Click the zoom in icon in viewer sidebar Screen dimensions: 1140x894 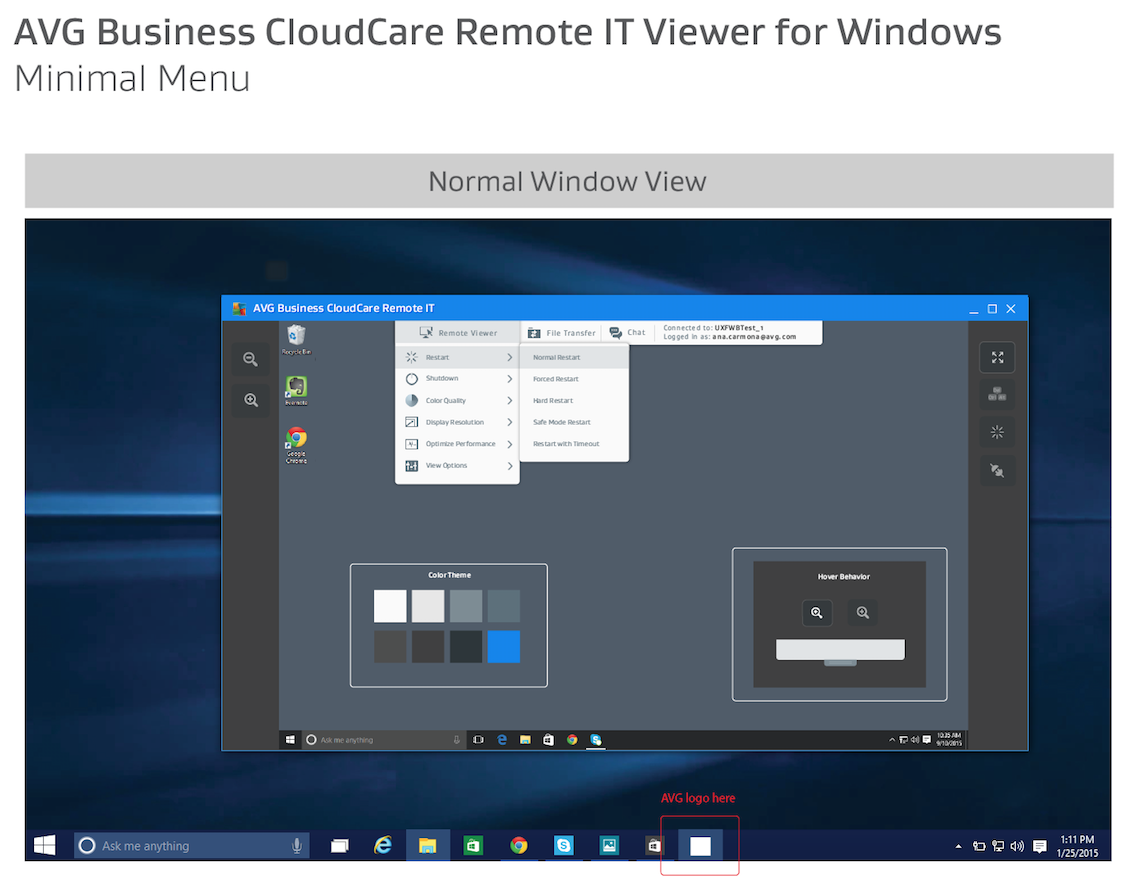click(x=251, y=400)
